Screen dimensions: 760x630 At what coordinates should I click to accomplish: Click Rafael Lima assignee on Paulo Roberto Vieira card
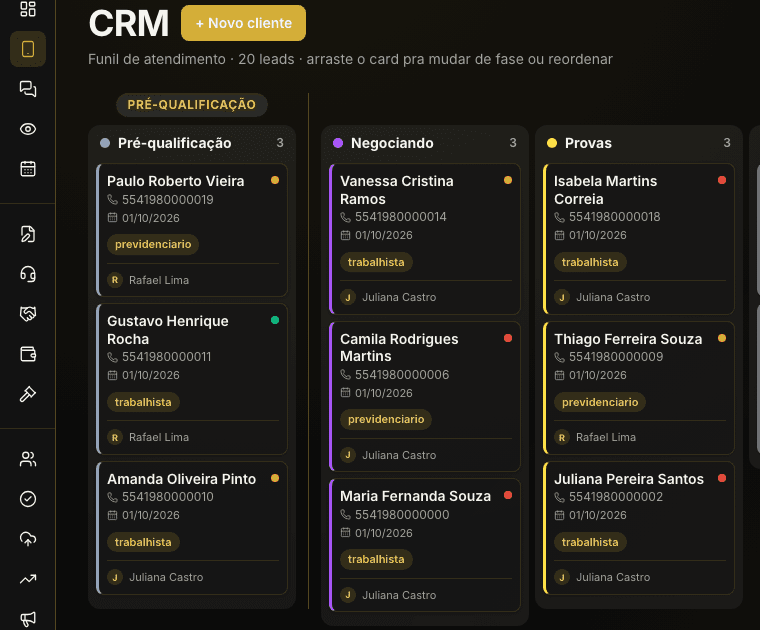click(148, 280)
